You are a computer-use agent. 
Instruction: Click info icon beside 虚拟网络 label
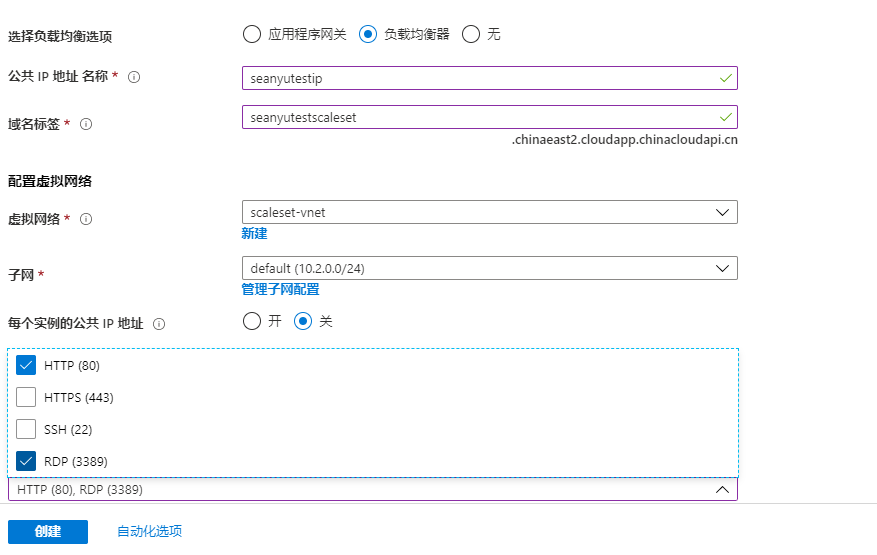(86, 219)
